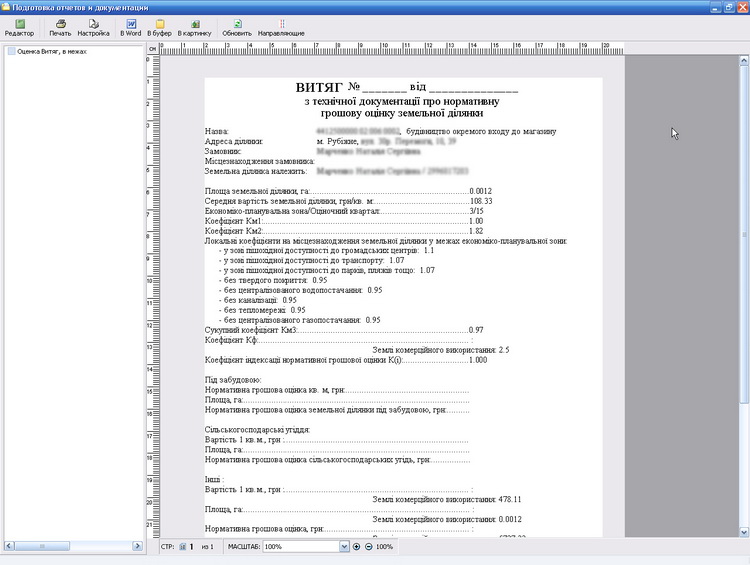Click the 'Під забудовою:' section heading
The width and height of the screenshot is (750, 565).
click(233, 380)
